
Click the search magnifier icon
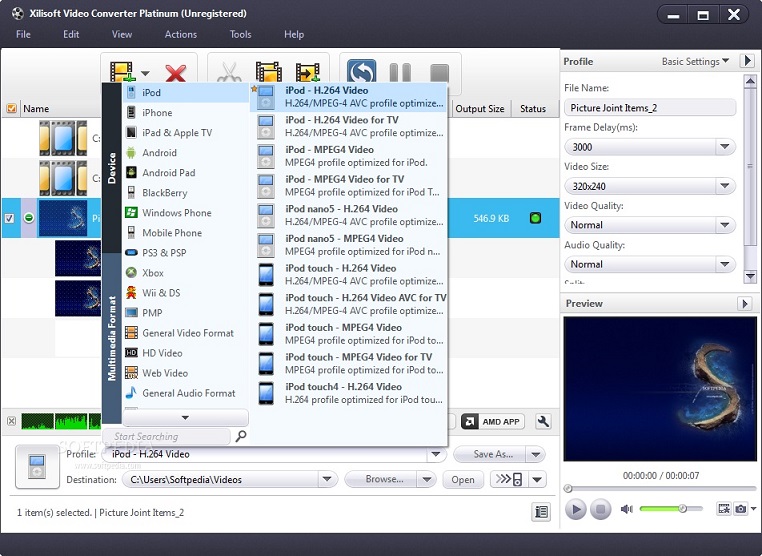coord(240,436)
